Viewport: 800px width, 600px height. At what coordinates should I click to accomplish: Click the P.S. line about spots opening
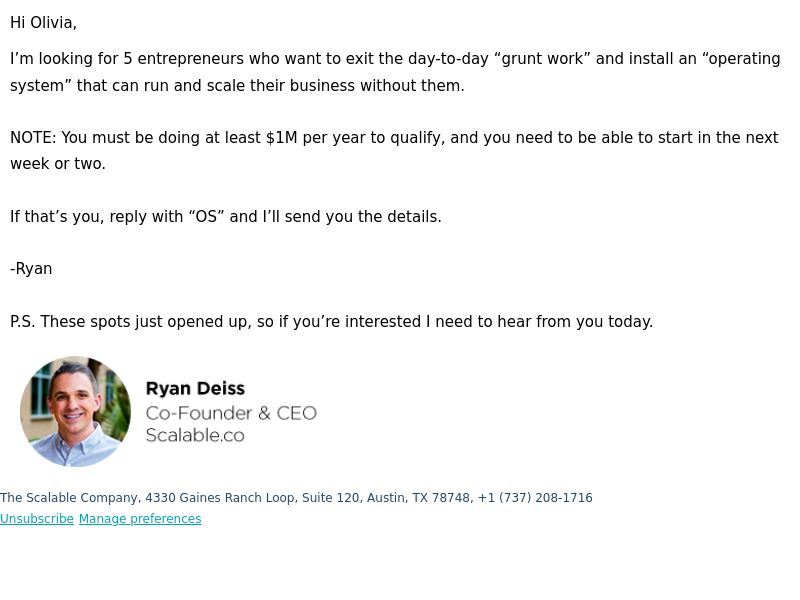(332, 322)
